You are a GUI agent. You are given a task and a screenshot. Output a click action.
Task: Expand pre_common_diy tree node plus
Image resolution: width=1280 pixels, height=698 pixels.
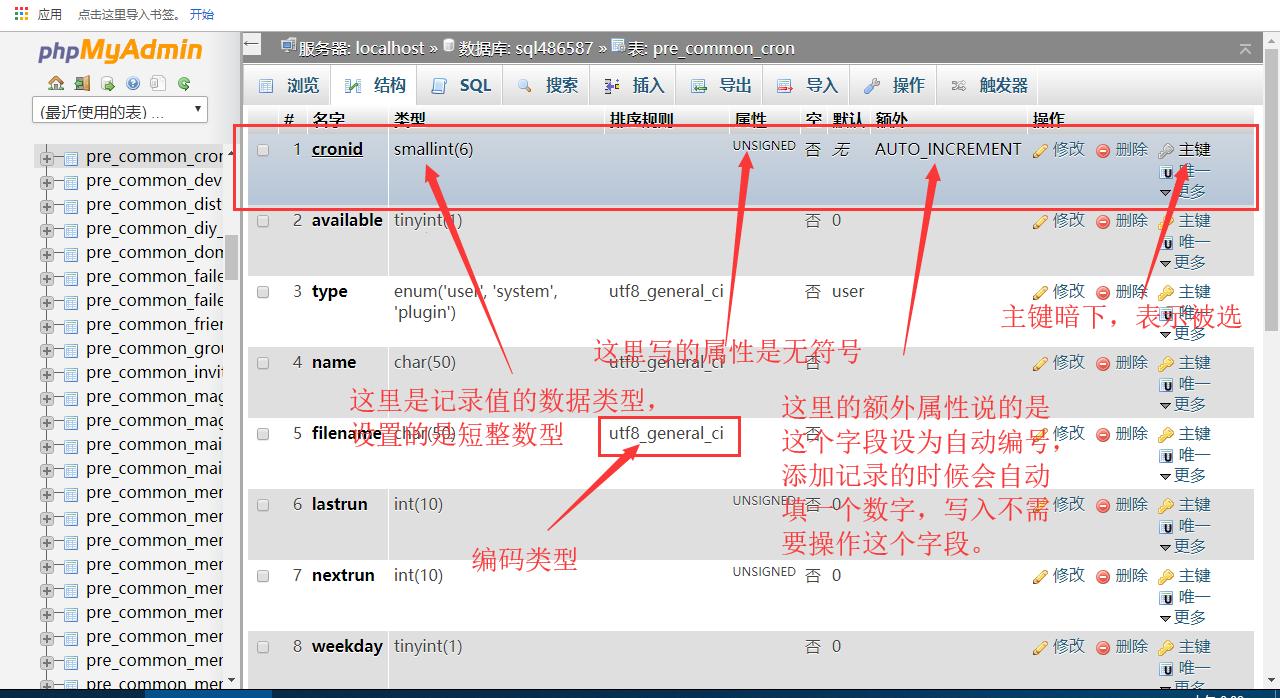[47, 230]
